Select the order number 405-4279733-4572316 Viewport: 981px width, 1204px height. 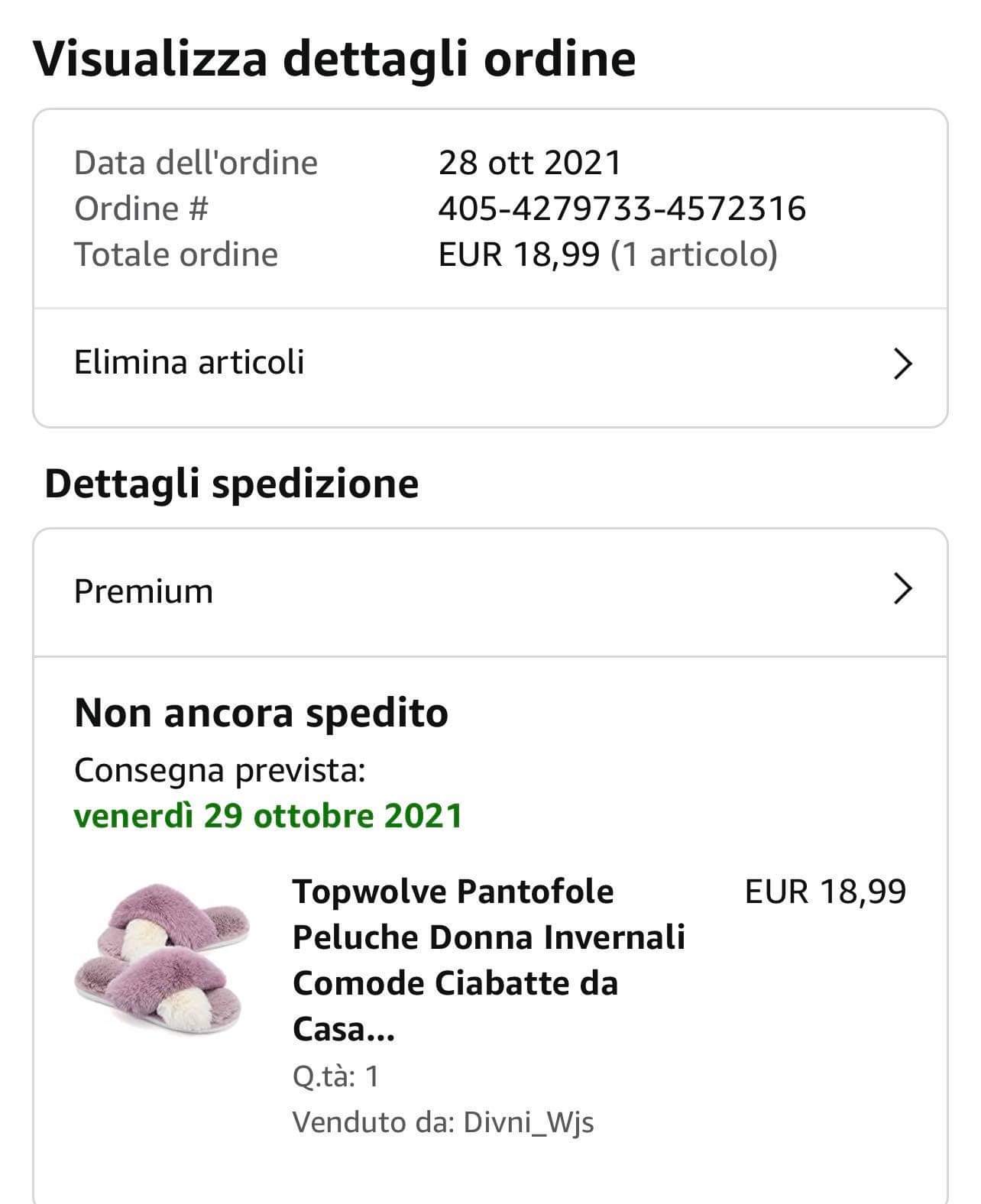[622, 209]
